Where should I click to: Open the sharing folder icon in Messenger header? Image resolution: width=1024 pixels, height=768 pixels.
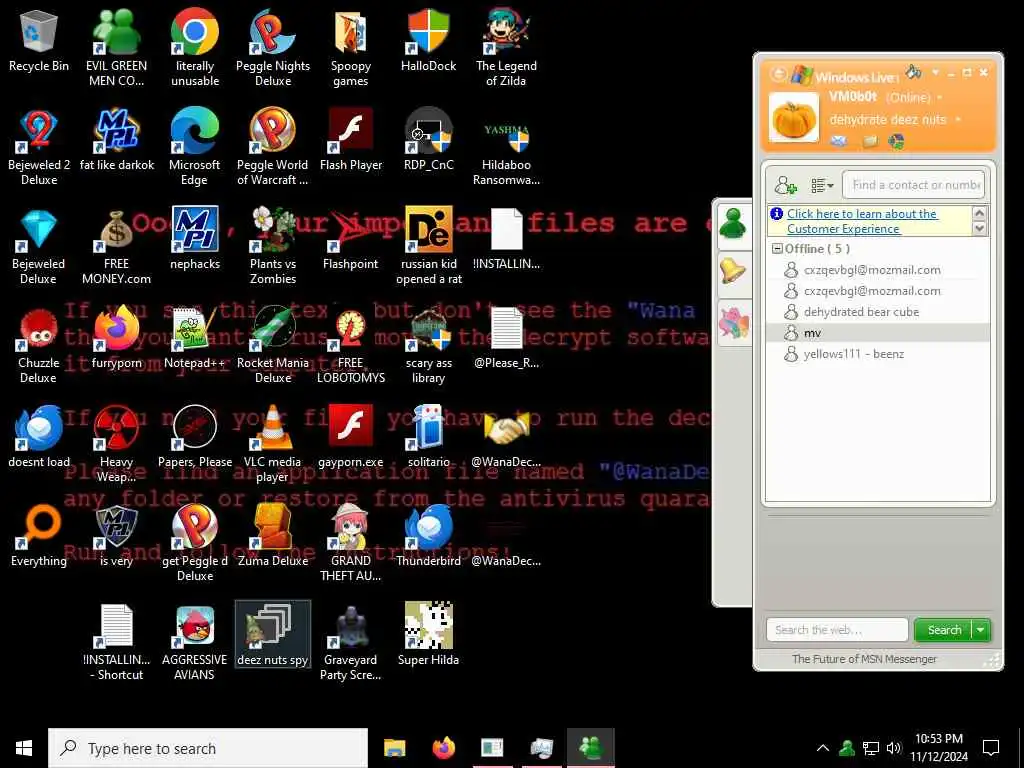[870, 140]
